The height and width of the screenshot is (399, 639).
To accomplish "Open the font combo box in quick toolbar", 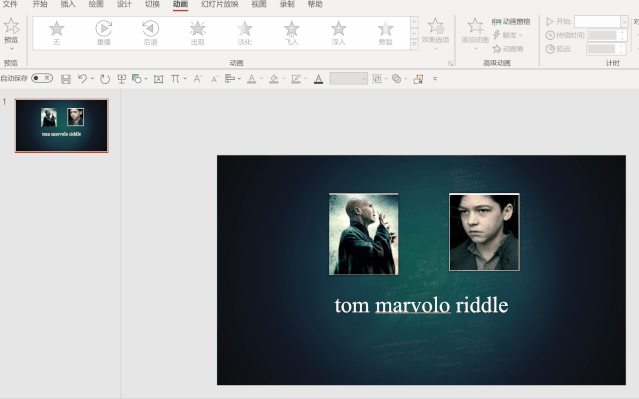I will point(349,79).
